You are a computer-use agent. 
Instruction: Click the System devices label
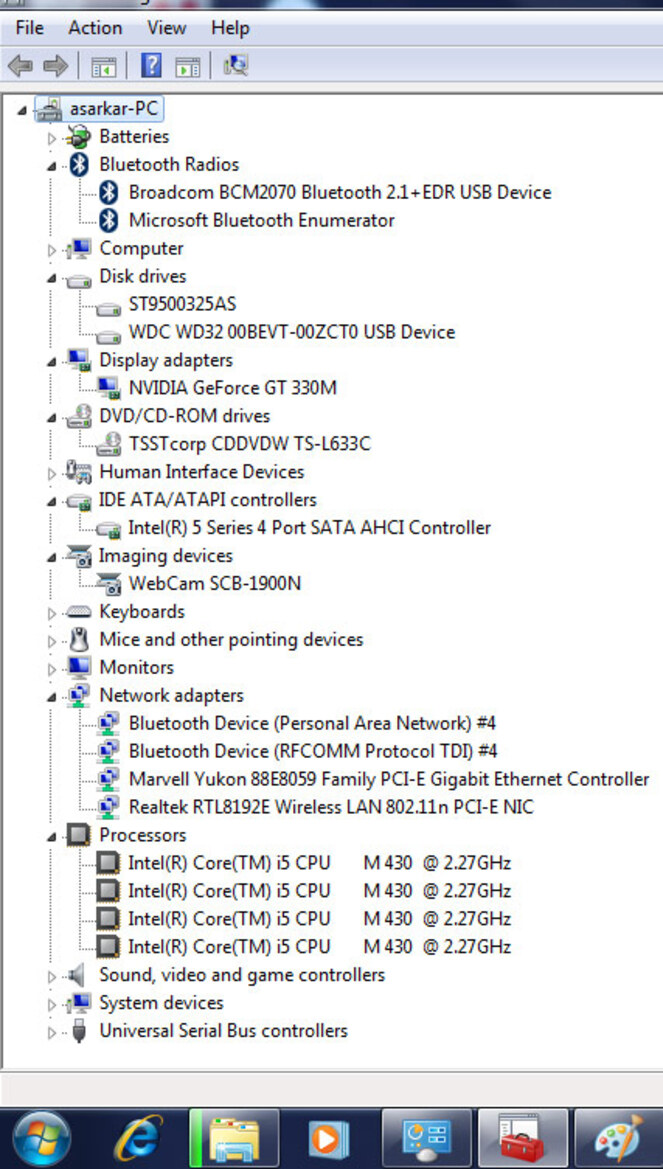(161, 1003)
